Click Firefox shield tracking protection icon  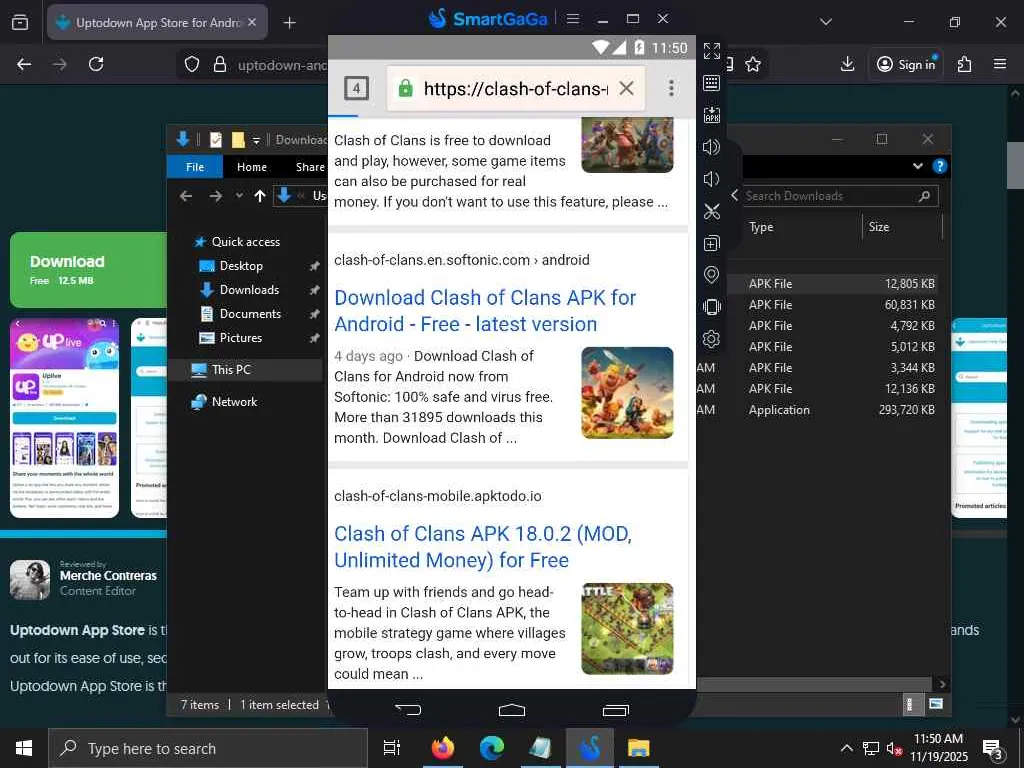[191, 64]
